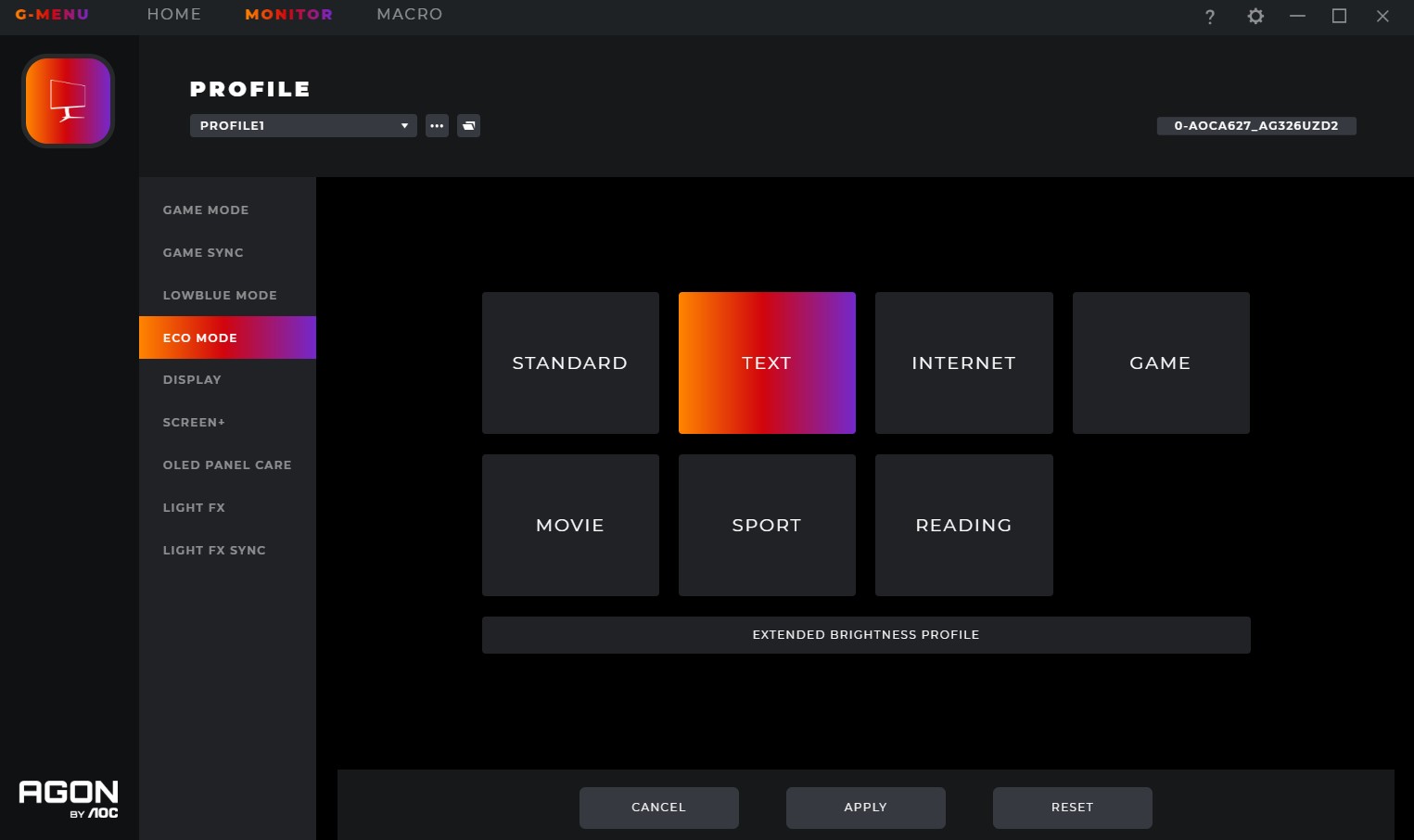
Task: Open Light FX Sync in the sidebar
Action: pos(227,550)
